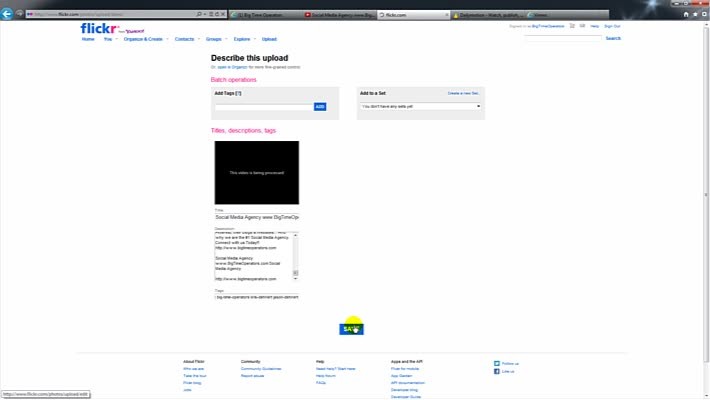Expand Organize & Create dropdown arrow
This screenshot has width=710, height=400.
point(167,39)
